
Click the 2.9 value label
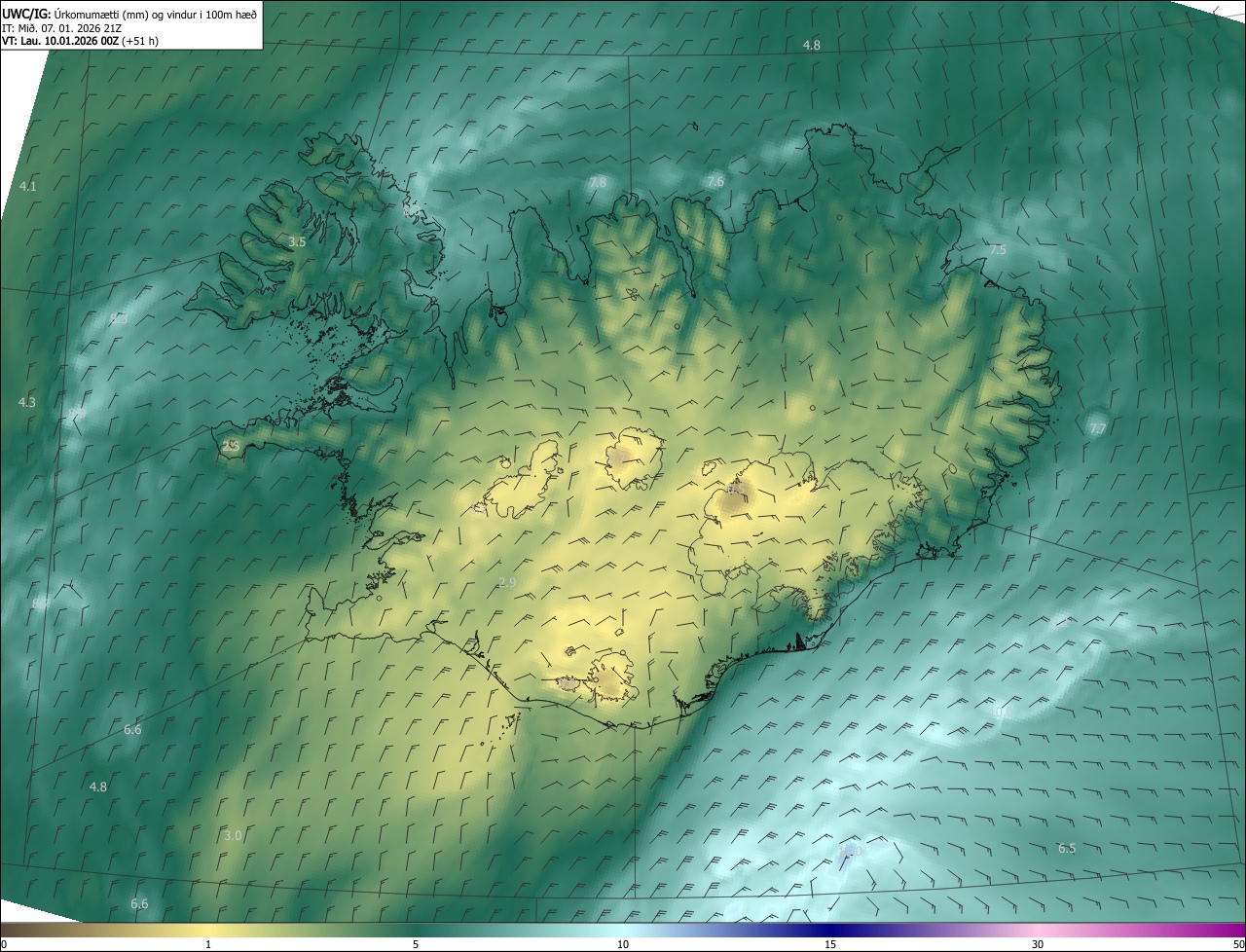[x=507, y=583]
